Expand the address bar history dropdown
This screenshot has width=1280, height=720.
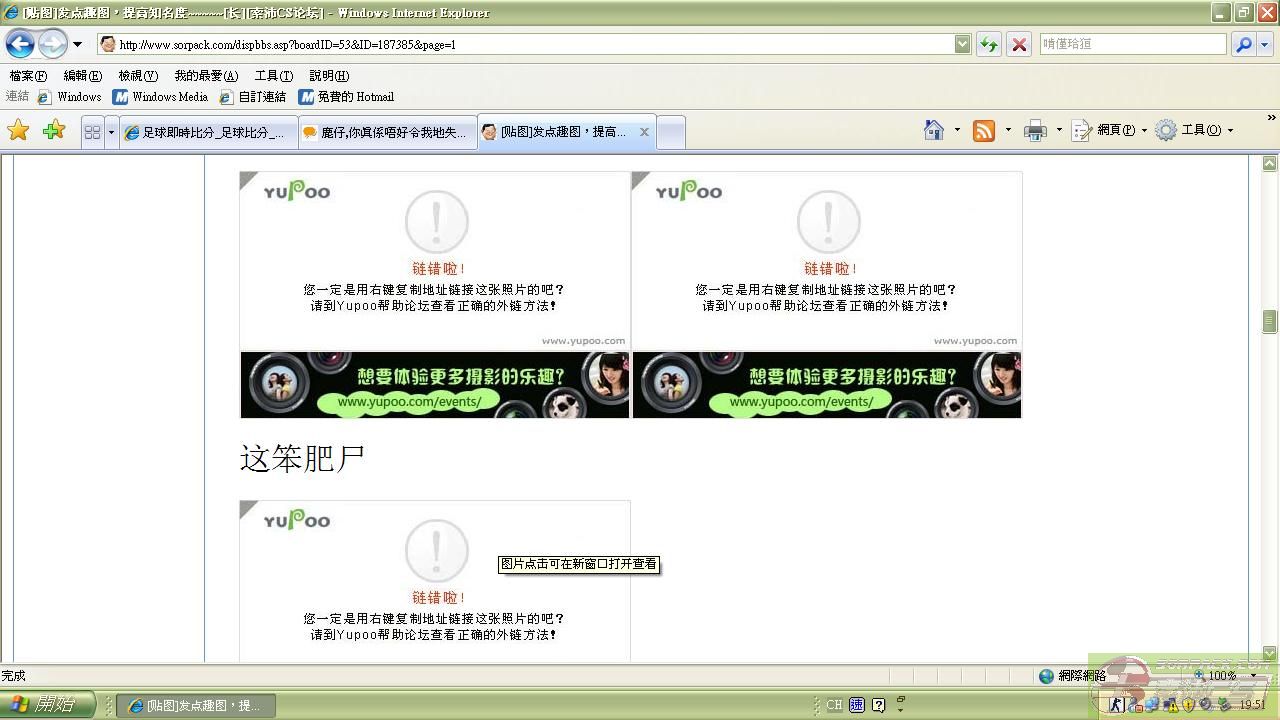[962, 44]
